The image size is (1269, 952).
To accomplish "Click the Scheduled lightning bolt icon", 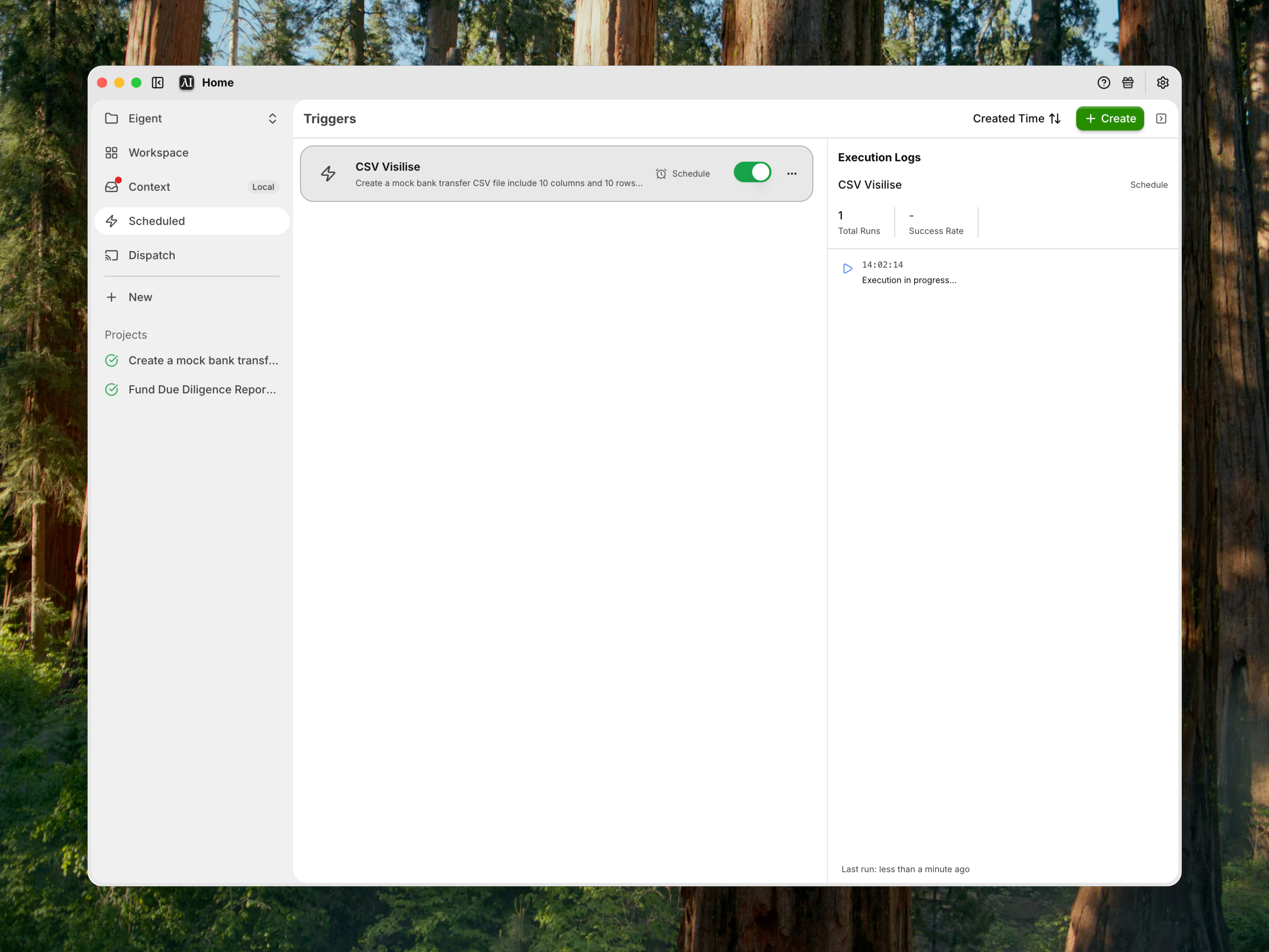I will coord(112,221).
